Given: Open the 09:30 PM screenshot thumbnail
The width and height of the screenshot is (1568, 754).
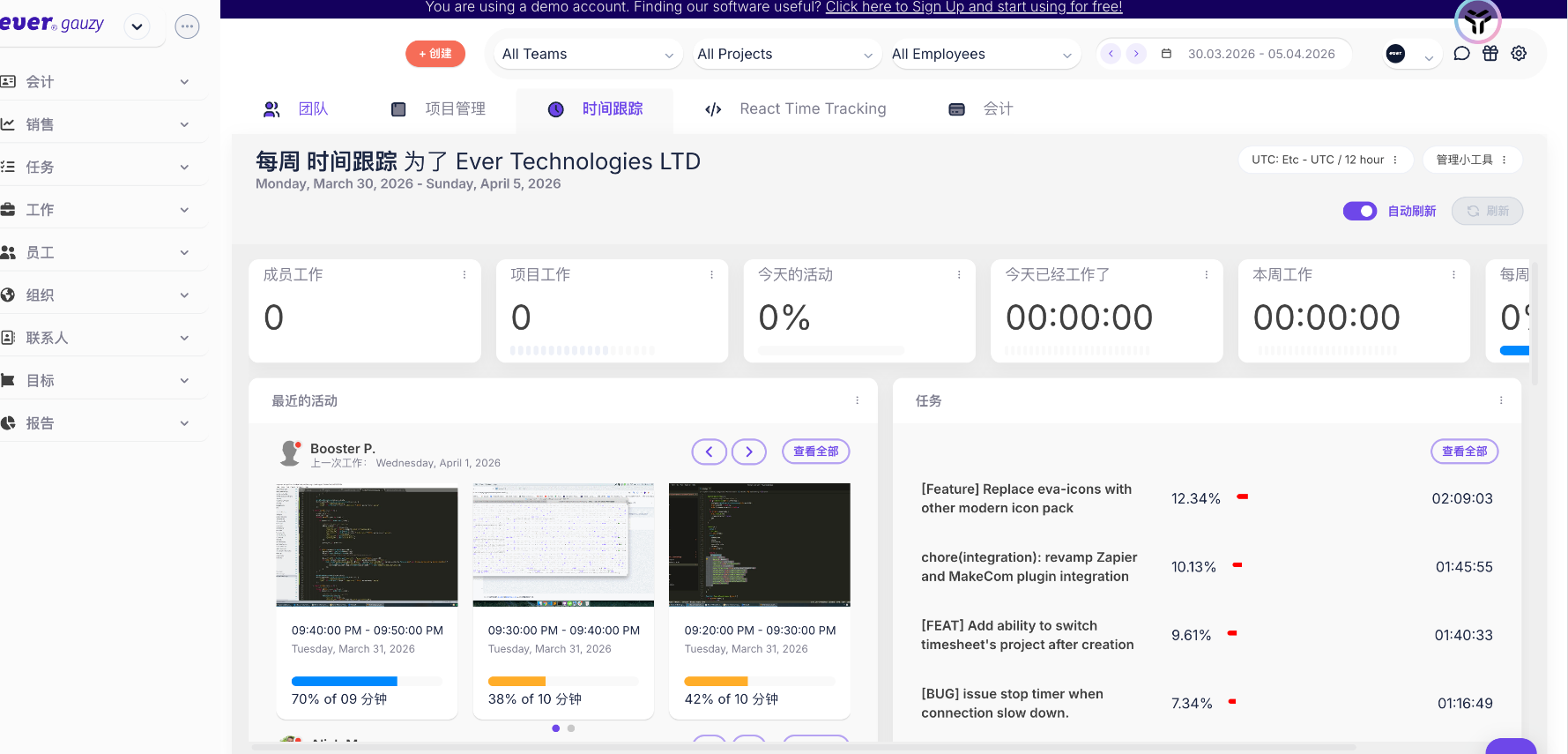Looking at the screenshot, I should (x=563, y=545).
